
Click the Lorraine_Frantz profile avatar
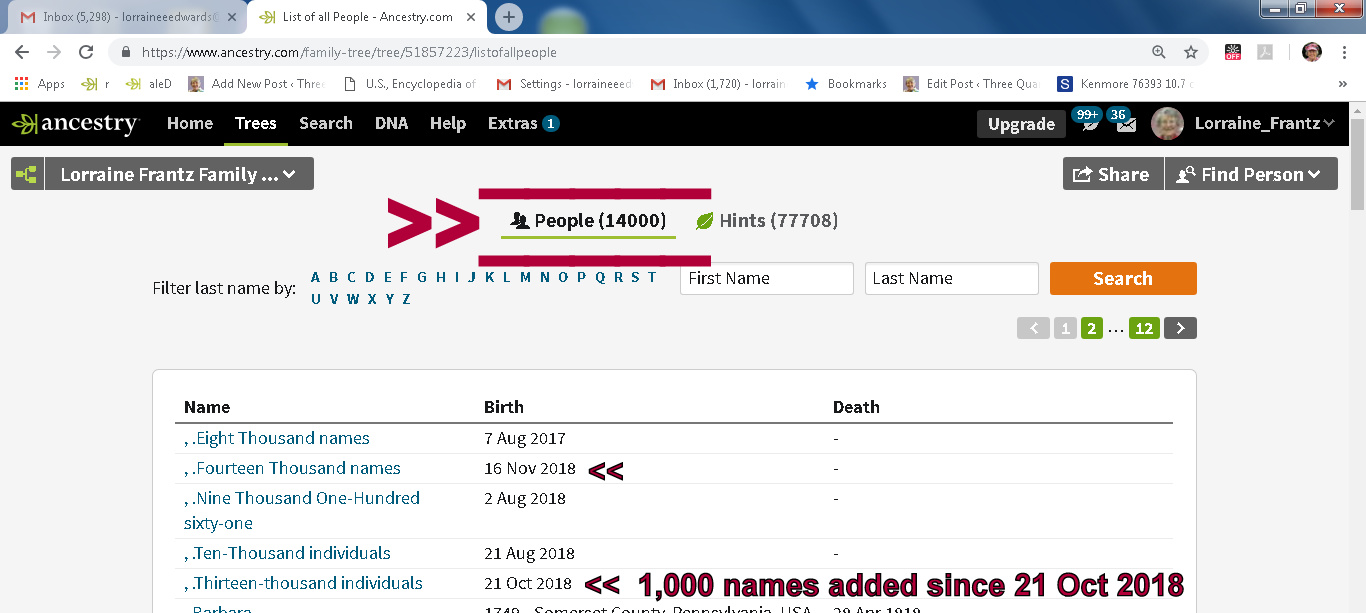tap(1167, 124)
